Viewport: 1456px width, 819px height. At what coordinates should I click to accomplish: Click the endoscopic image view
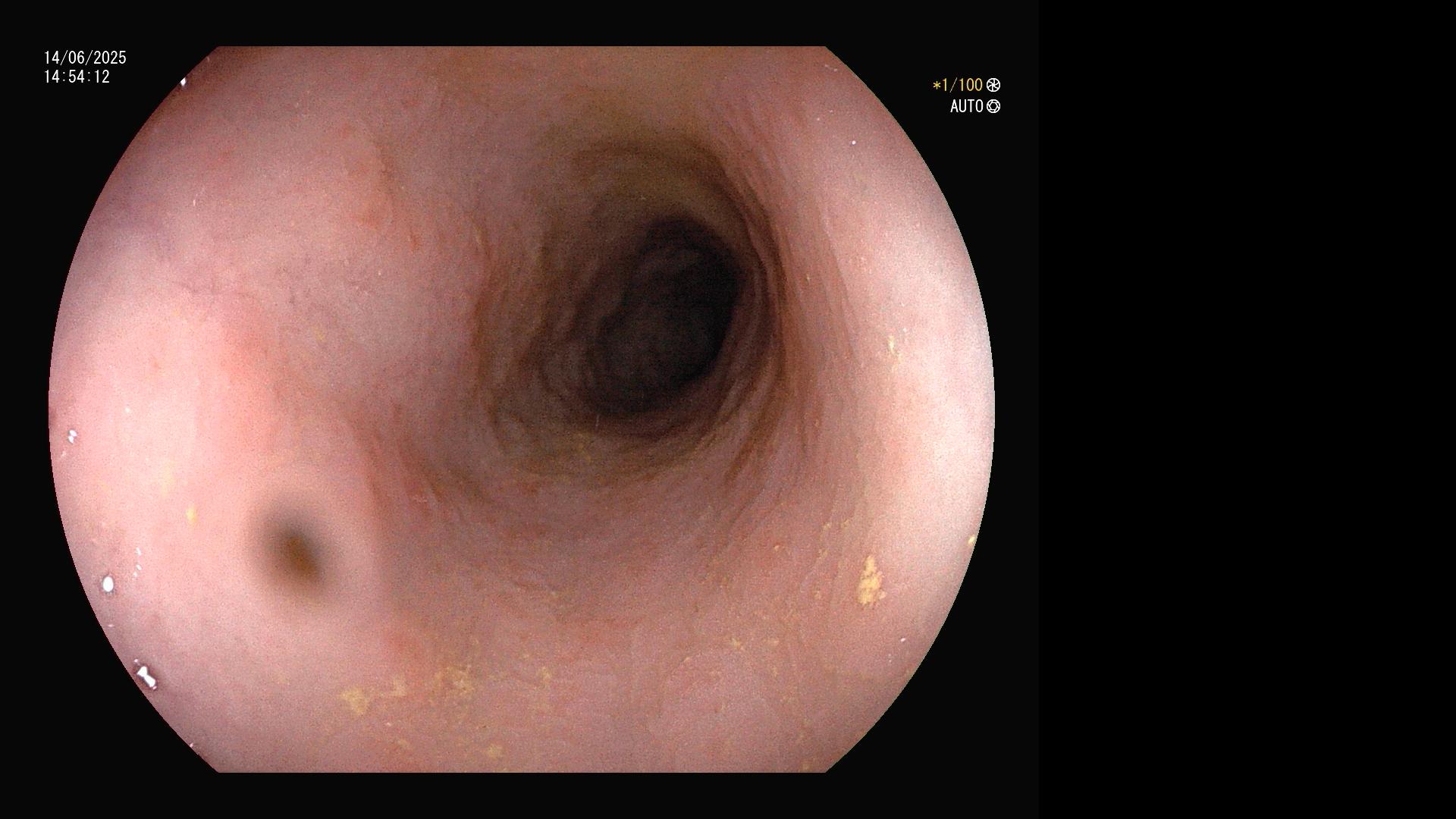(522, 409)
